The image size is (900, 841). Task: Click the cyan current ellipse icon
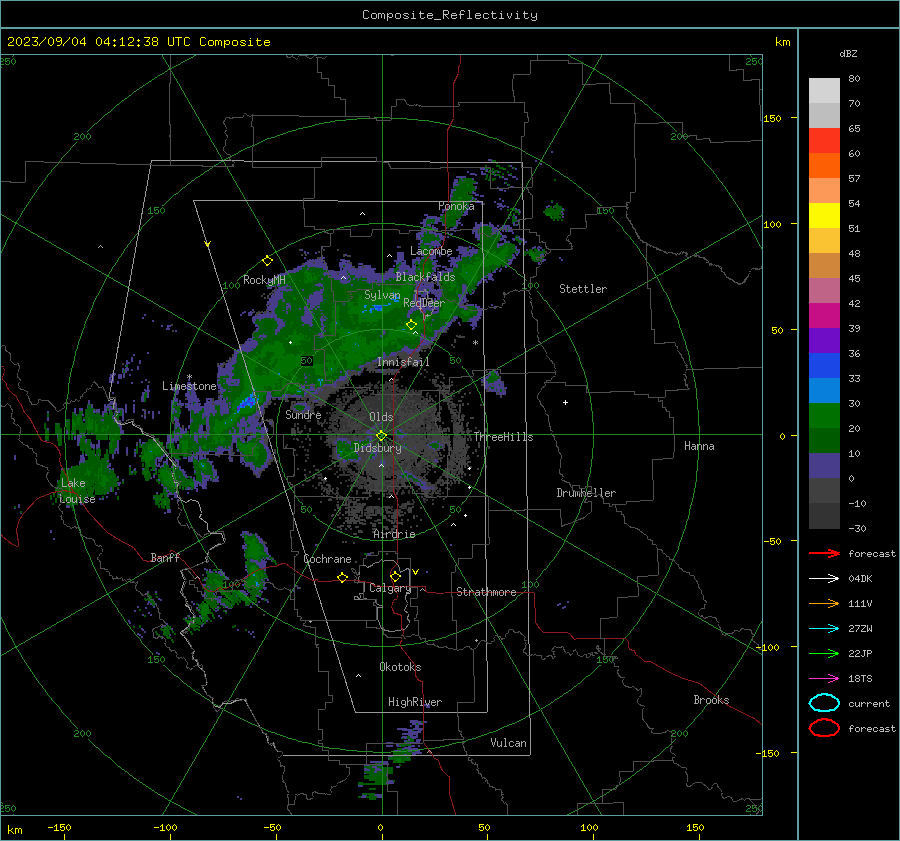[824, 703]
